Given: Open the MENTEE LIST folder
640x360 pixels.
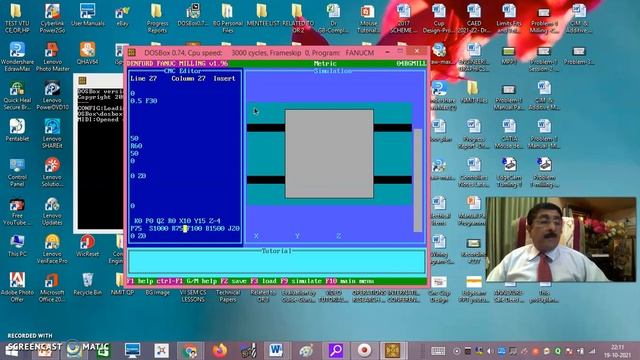Looking at the screenshot, I should (262, 16).
